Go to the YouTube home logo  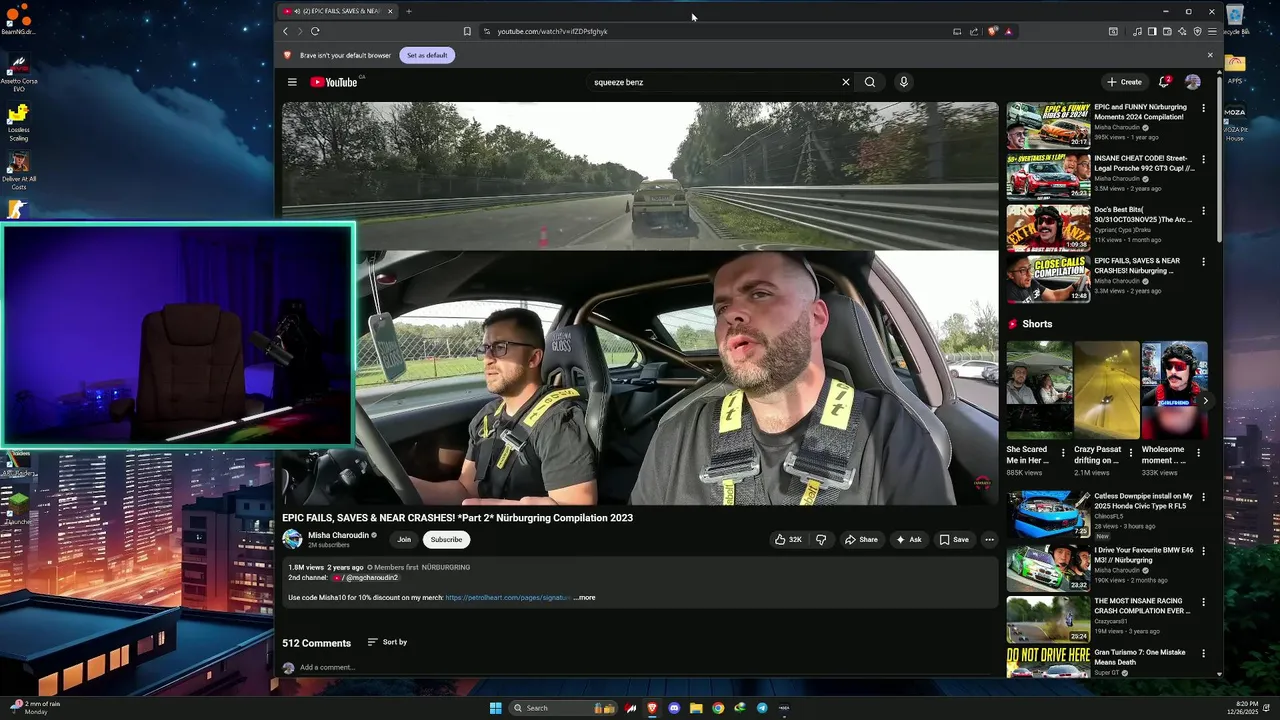click(334, 82)
